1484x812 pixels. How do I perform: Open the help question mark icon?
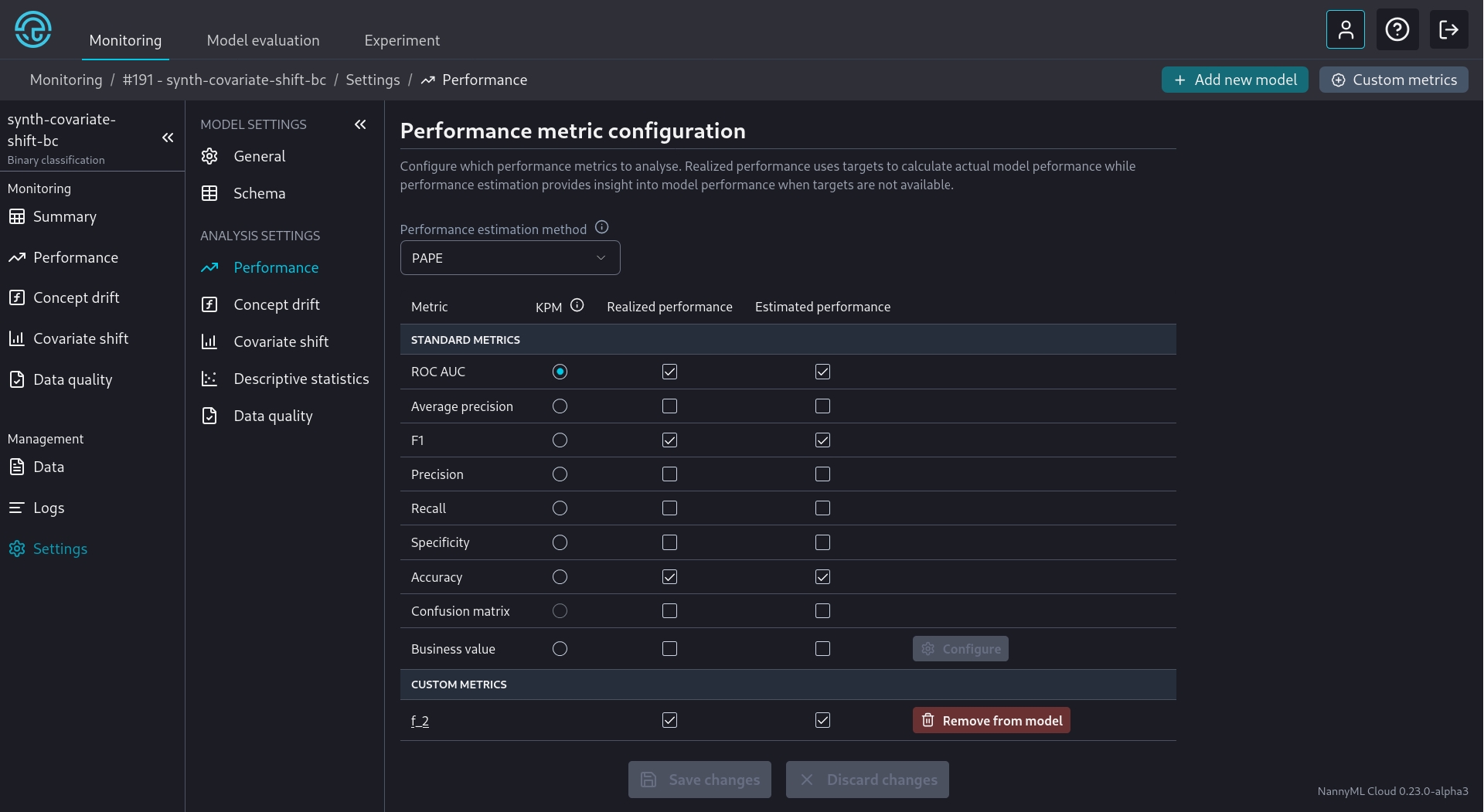point(1397,30)
